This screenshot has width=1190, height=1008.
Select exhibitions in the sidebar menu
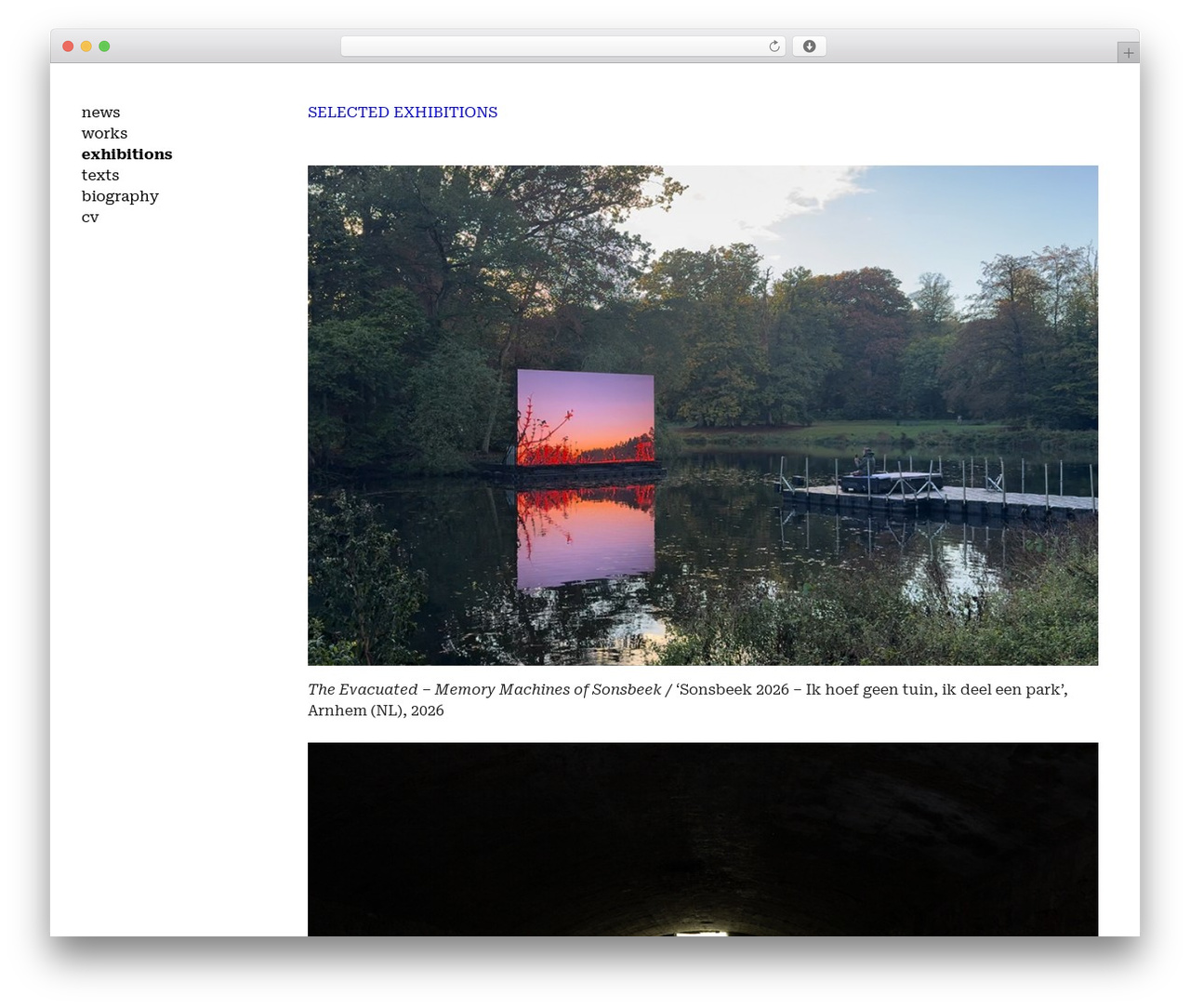click(126, 154)
